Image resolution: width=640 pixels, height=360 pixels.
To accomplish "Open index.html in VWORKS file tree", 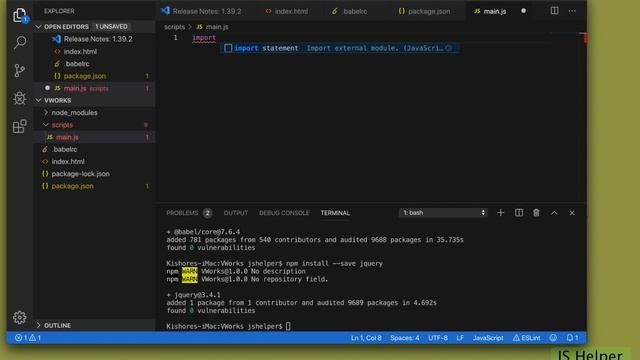I will (95, 162).
